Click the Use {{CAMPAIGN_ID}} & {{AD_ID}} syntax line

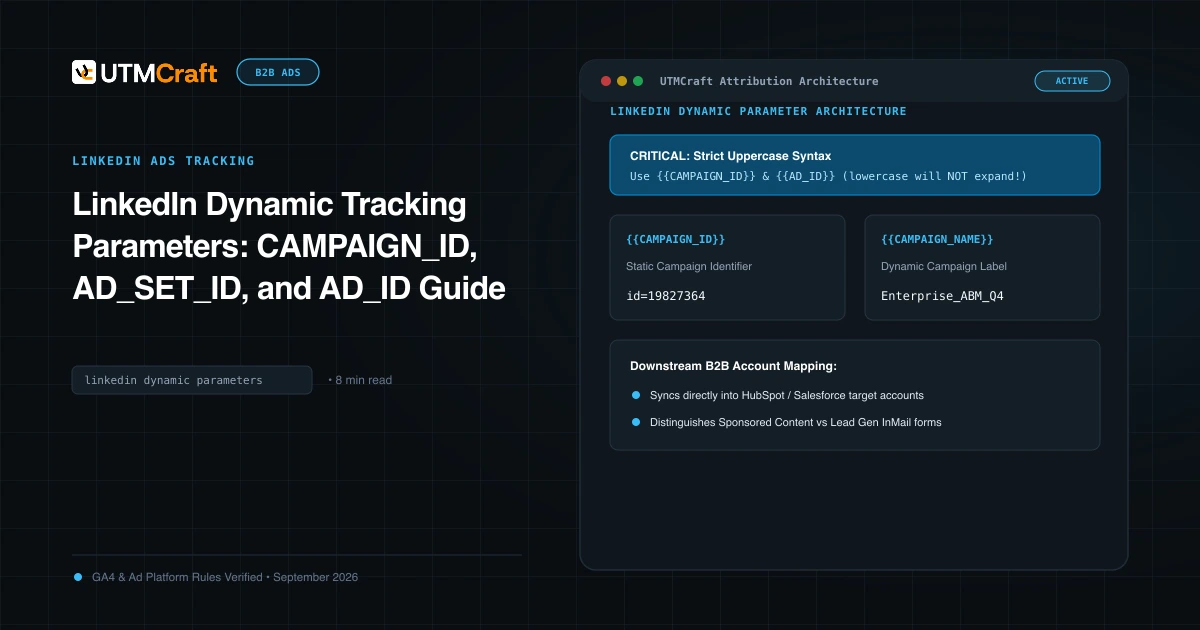(828, 176)
